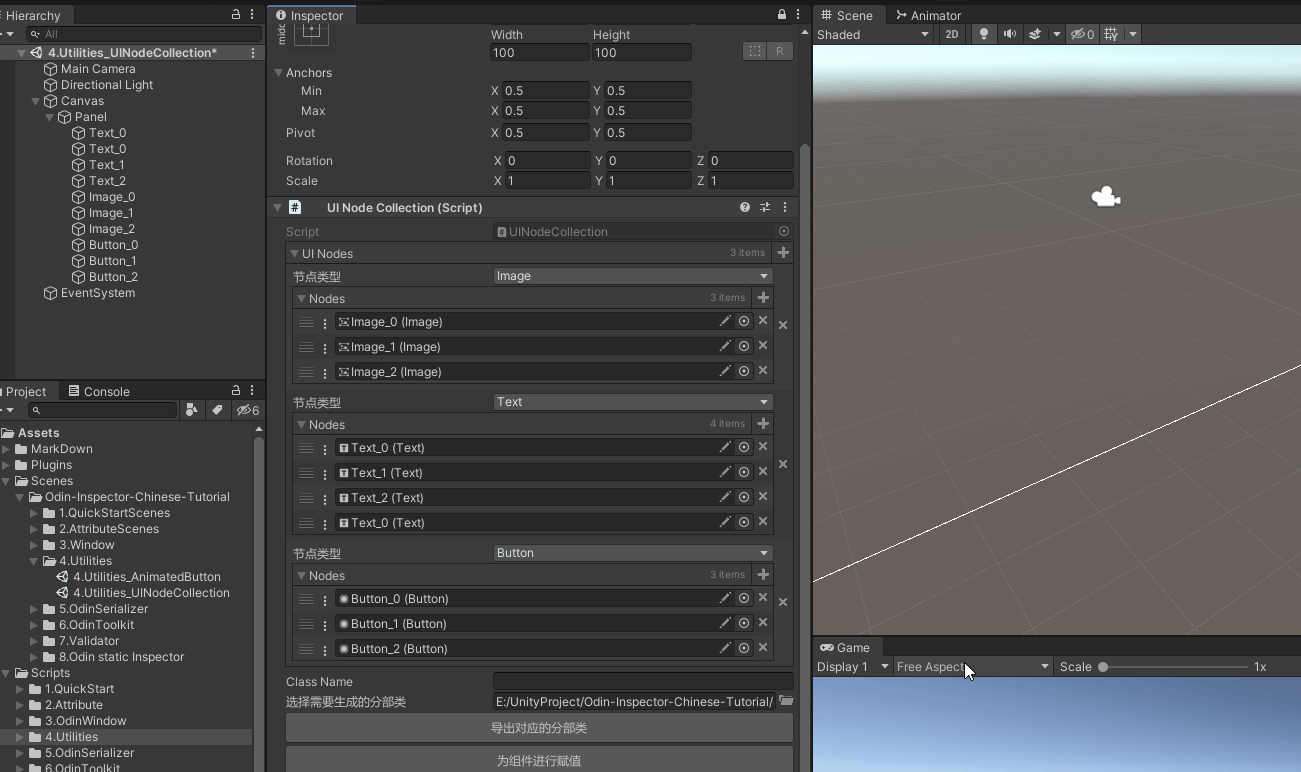Toggle the Inspector lock icon

(x=782, y=15)
